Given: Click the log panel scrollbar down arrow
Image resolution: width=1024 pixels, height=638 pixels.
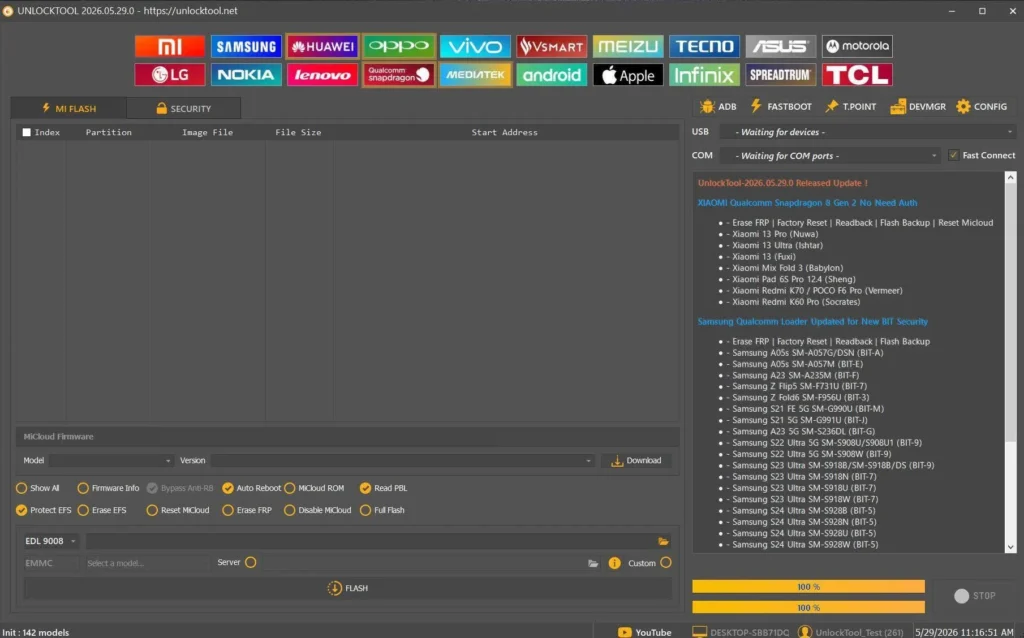Looking at the screenshot, I should click(1010, 547).
